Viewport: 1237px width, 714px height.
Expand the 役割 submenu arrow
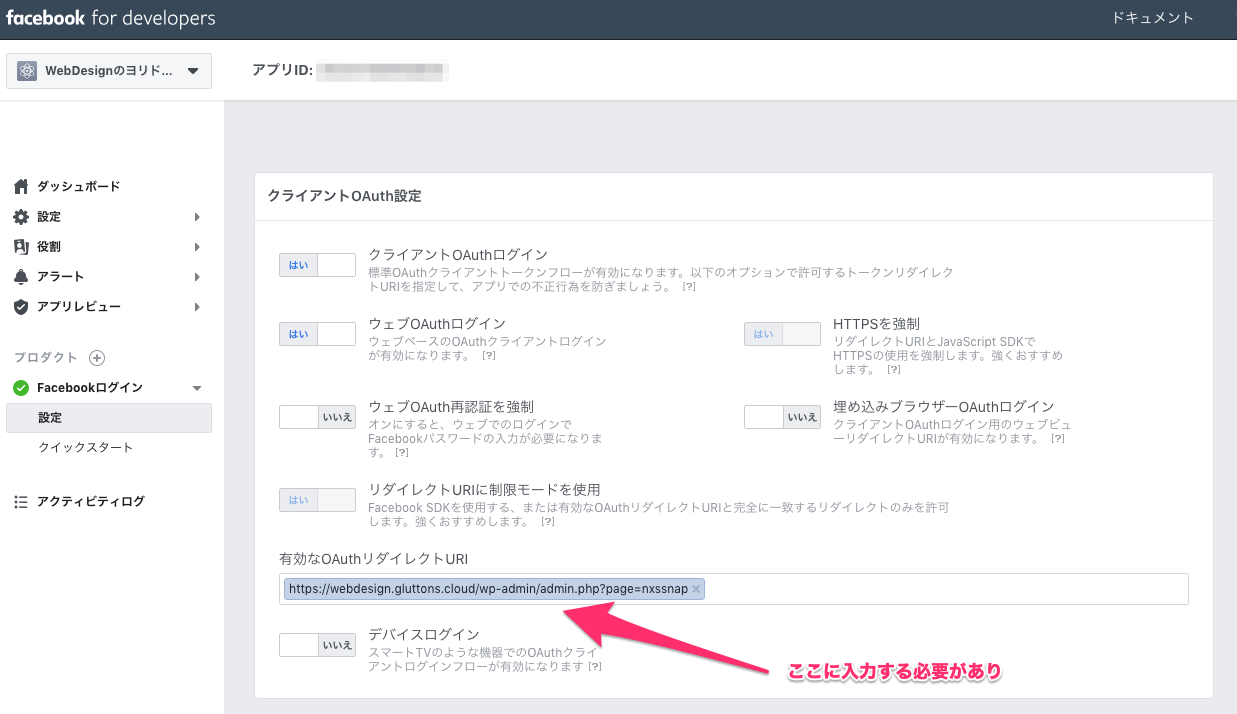pos(197,247)
